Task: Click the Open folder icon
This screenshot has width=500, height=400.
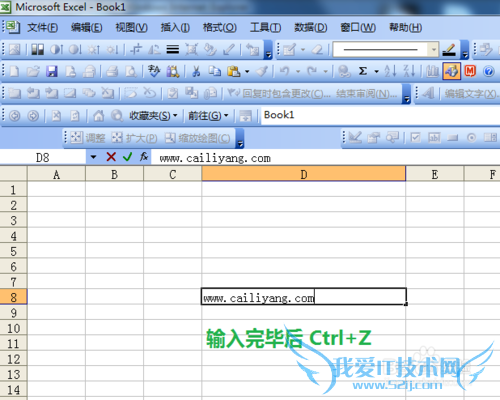Action: click(33, 71)
